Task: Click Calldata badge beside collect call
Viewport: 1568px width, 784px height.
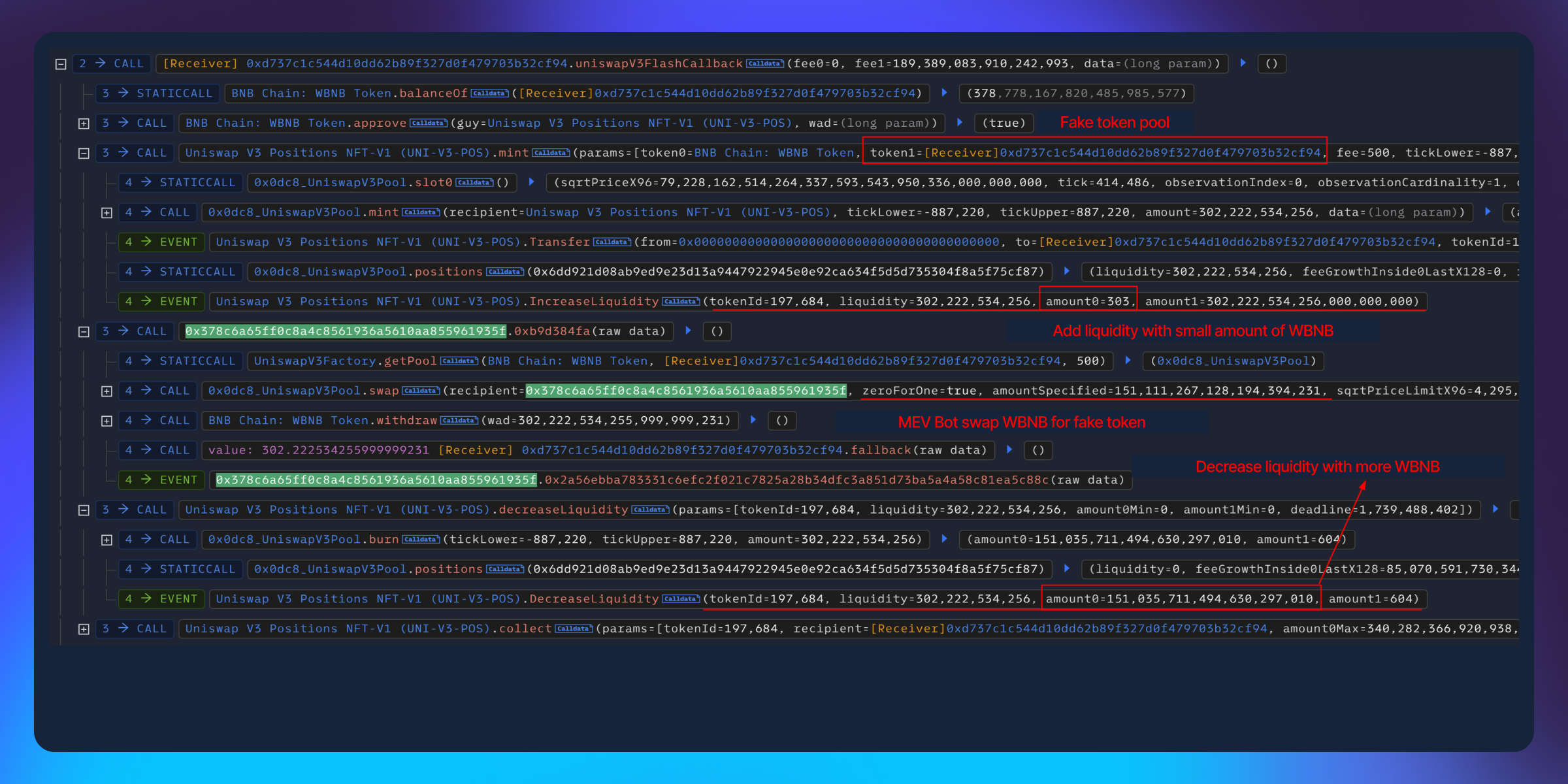Action: (574, 629)
